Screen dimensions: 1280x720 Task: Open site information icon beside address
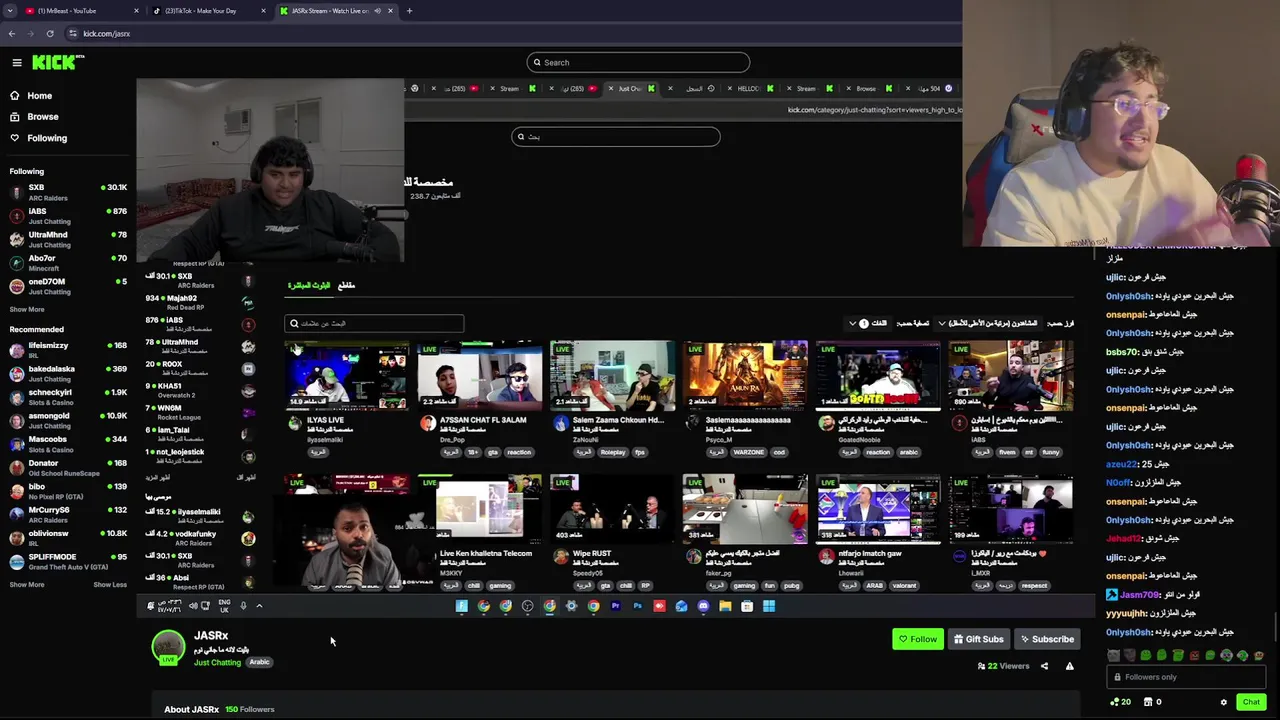point(73,33)
